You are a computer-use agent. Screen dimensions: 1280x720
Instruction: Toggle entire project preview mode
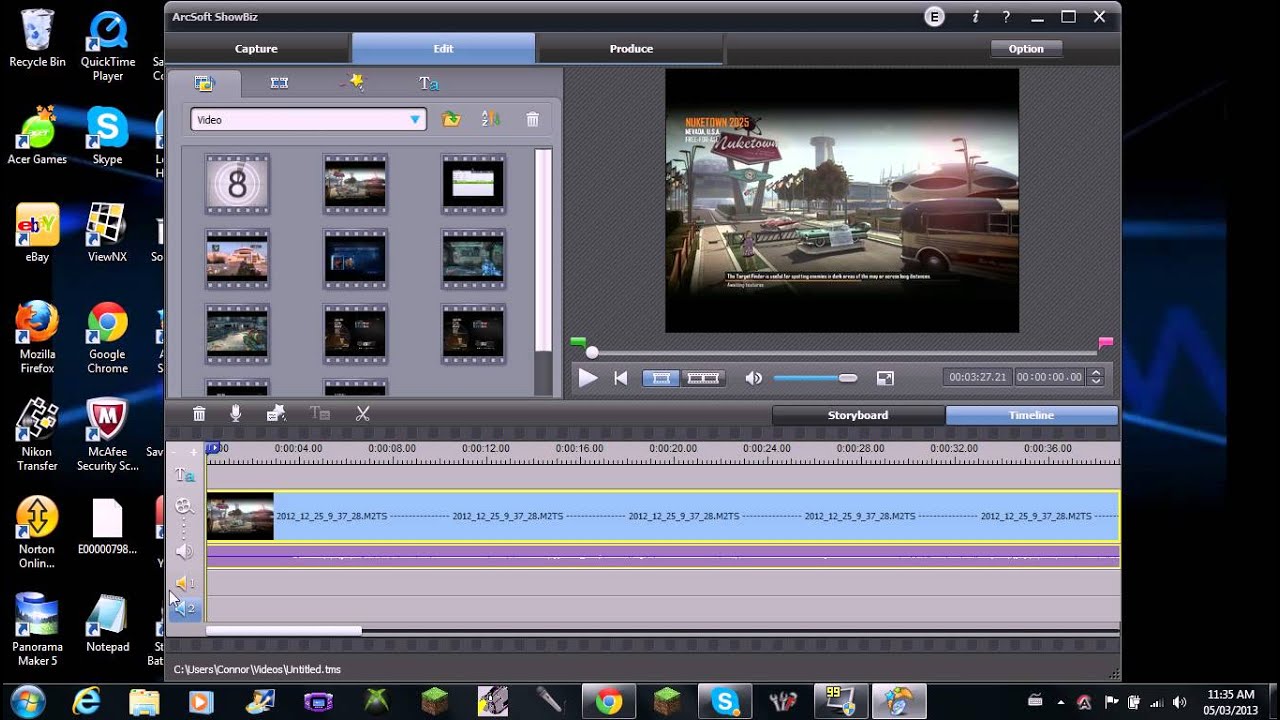coord(703,378)
